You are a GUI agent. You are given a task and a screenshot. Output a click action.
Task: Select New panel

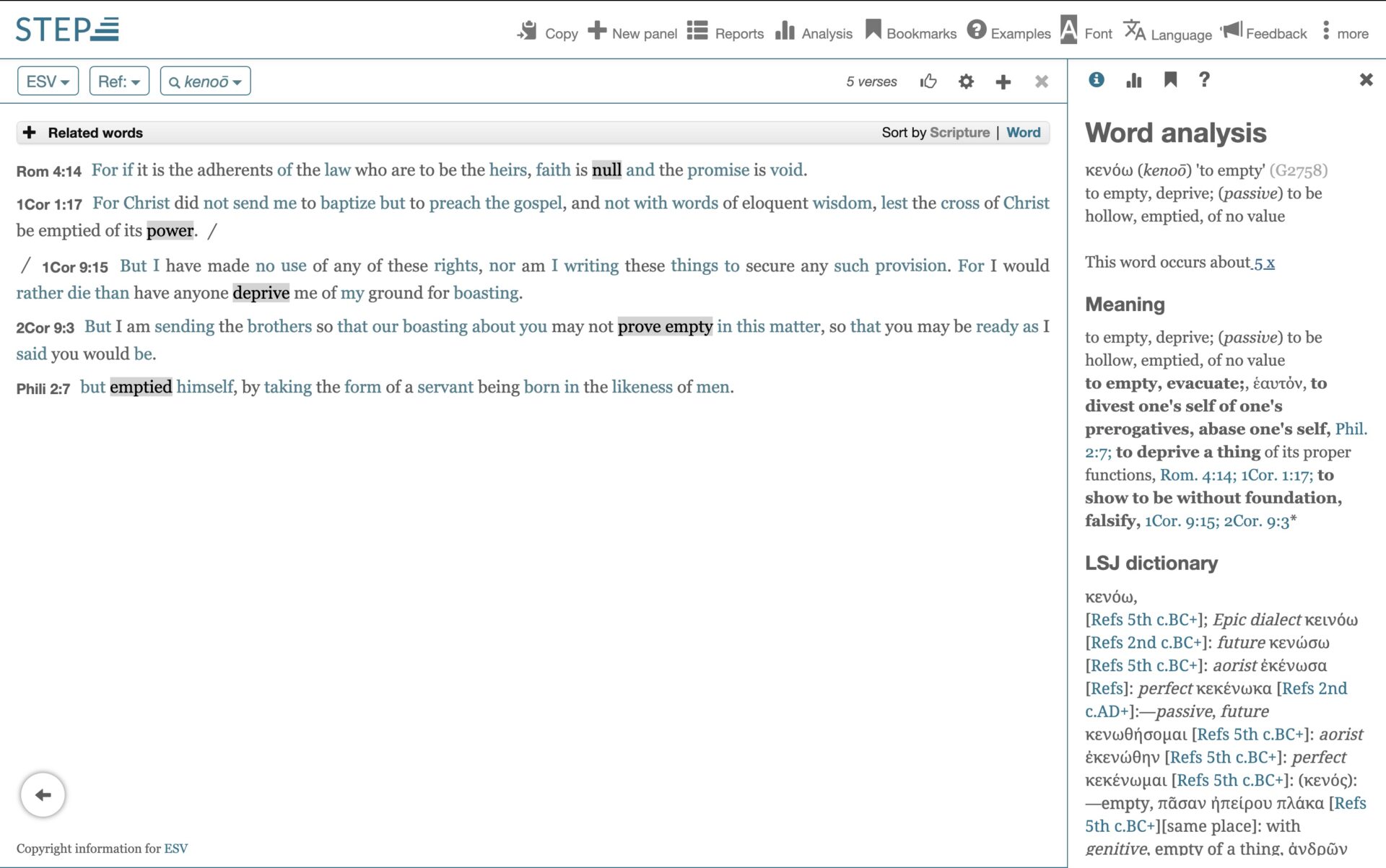coord(632,31)
